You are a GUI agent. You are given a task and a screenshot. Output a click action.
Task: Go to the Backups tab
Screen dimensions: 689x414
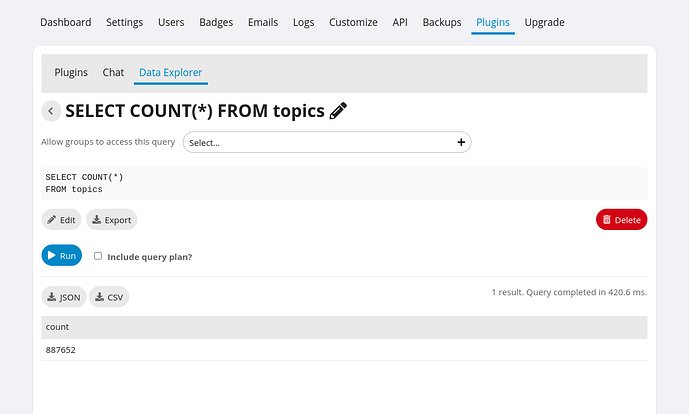(x=442, y=22)
